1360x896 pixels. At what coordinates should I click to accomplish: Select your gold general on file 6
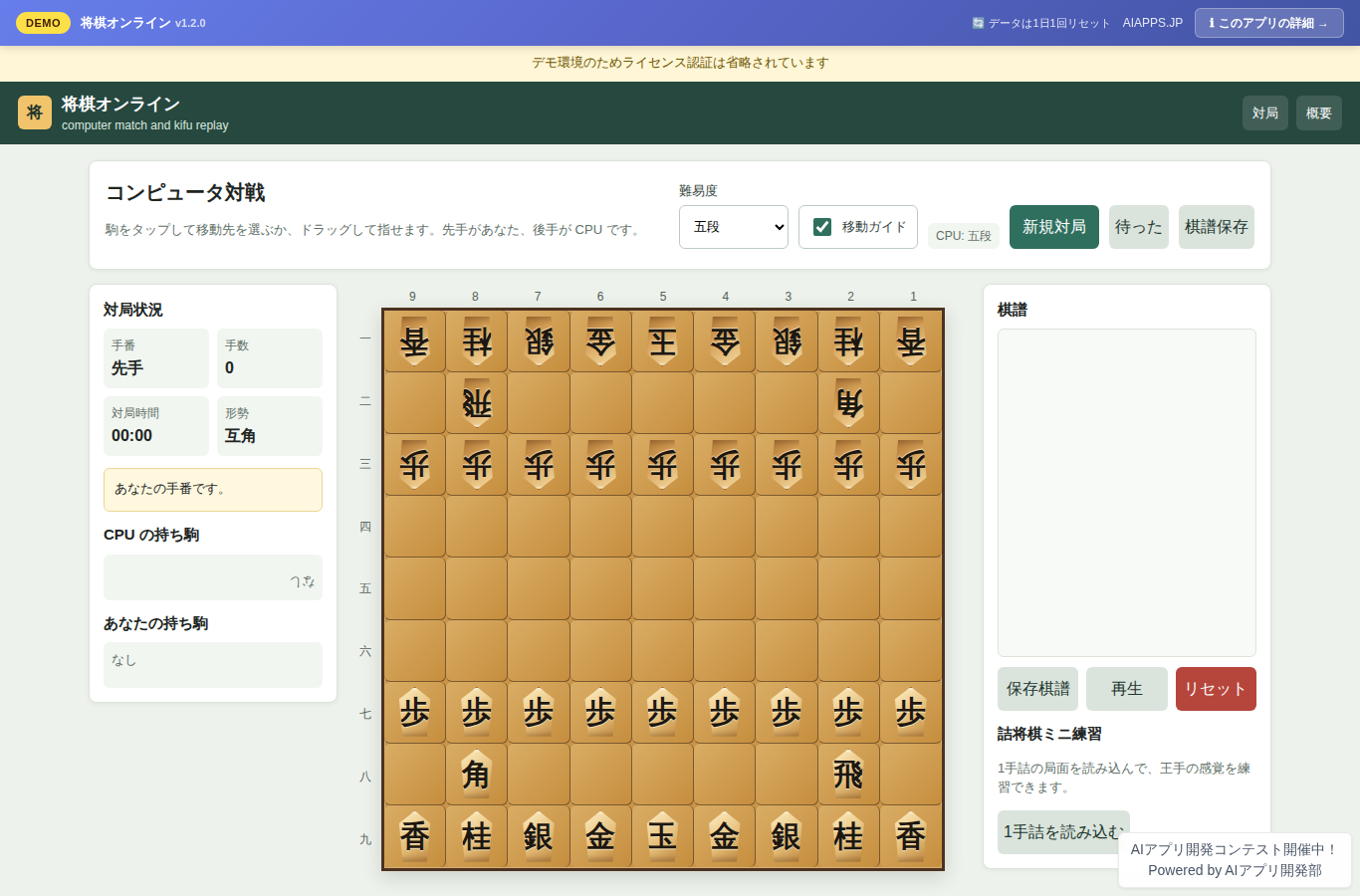[x=600, y=836]
